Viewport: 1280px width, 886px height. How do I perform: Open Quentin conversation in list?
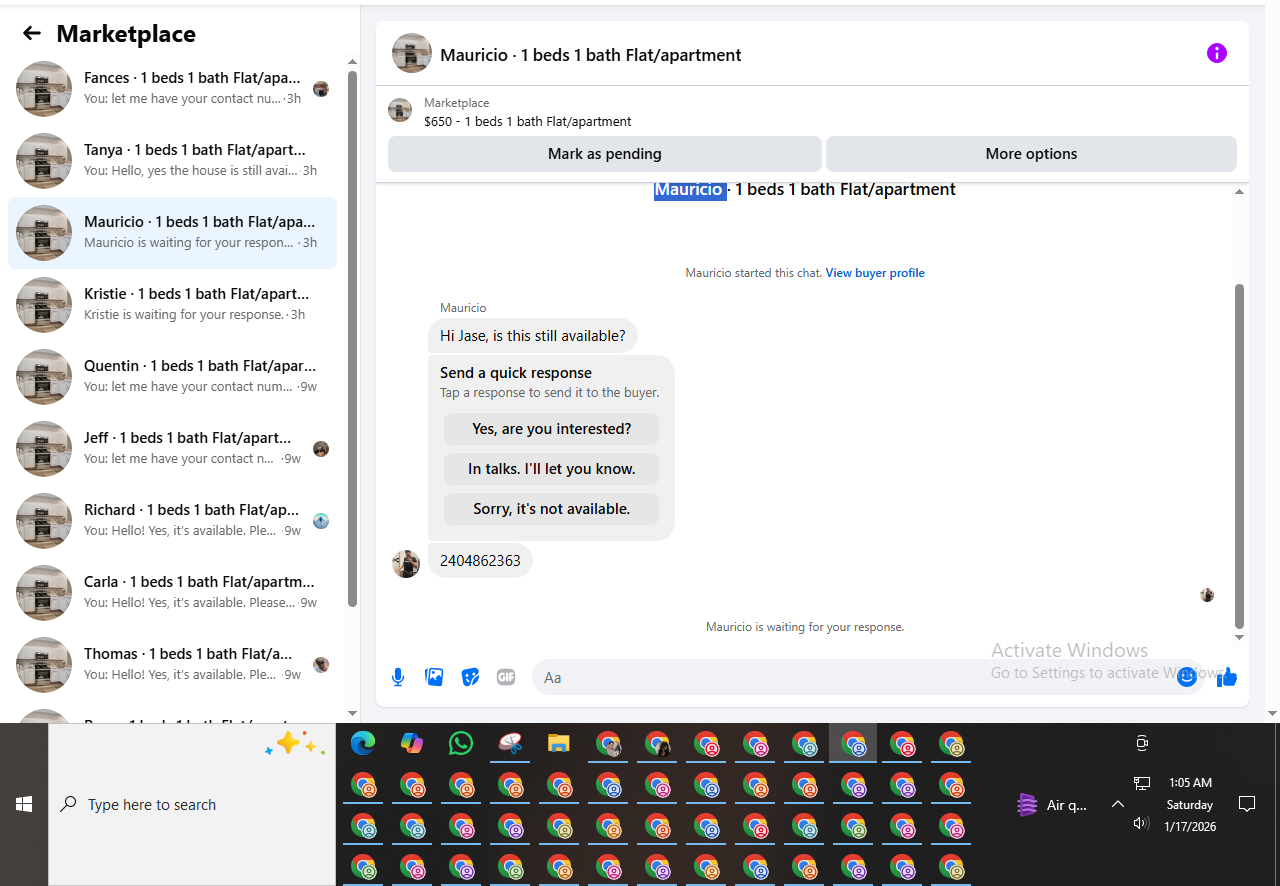click(172, 377)
